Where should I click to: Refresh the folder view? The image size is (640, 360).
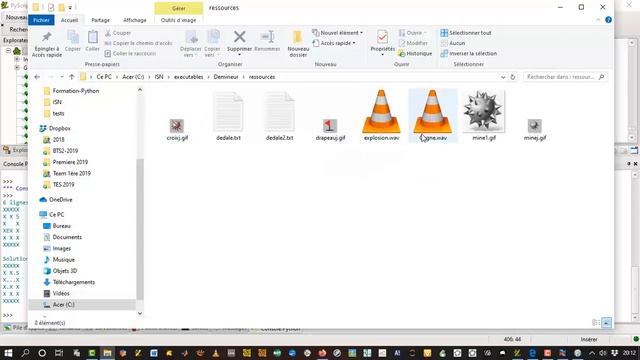coord(513,77)
